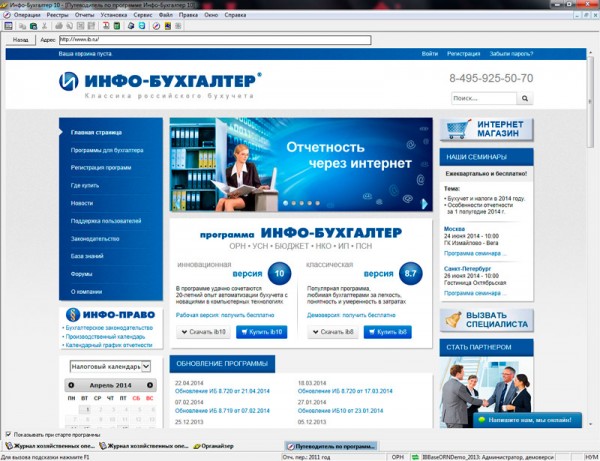Click the Войти link
The height and width of the screenshot is (461, 600).
[x=430, y=54]
